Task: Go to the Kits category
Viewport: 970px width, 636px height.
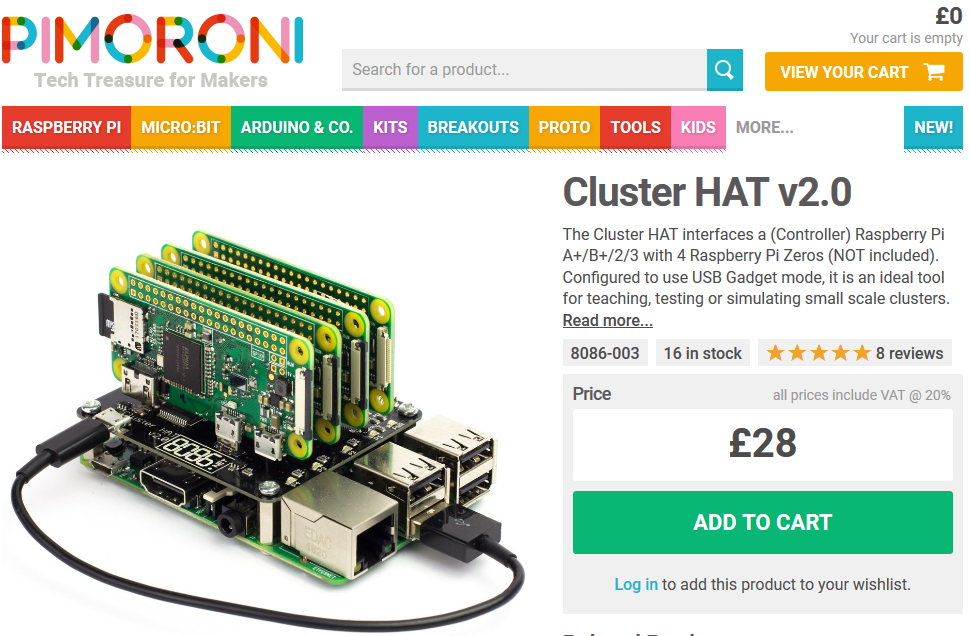Action: [390, 127]
